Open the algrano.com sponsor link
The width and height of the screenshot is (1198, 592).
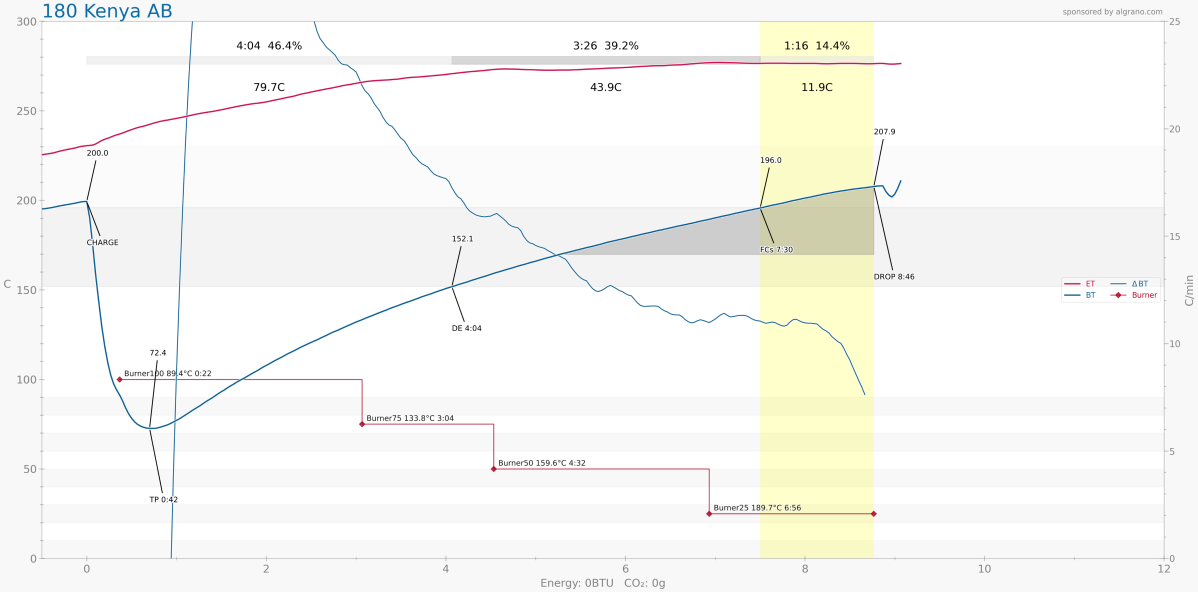(x=1112, y=11)
